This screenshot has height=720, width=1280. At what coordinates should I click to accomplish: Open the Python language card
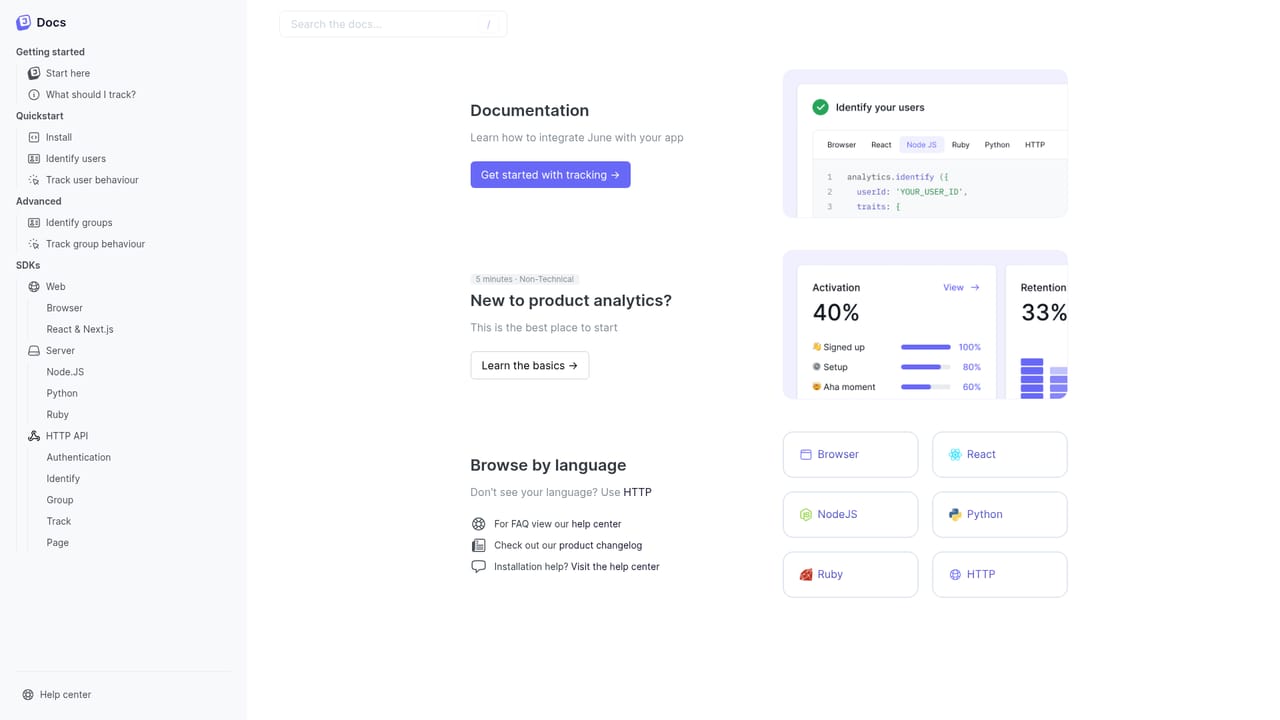[1000, 514]
